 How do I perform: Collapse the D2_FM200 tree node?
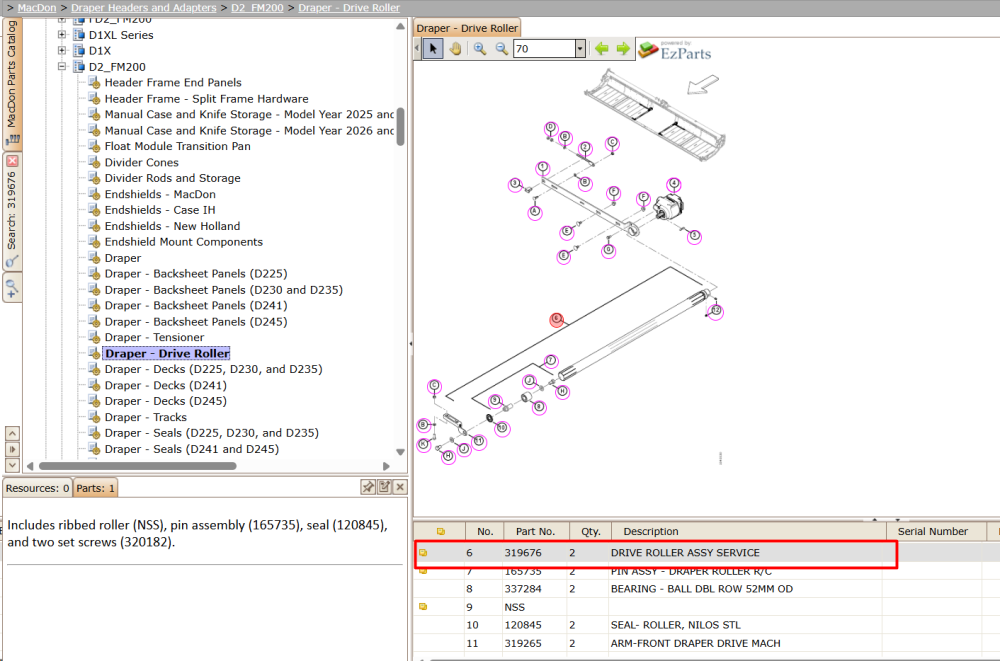[62, 66]
